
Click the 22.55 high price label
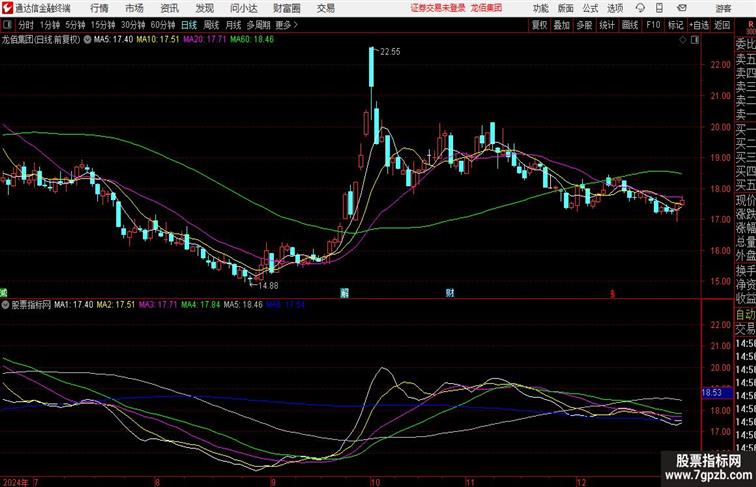click(x=390, y=52)
